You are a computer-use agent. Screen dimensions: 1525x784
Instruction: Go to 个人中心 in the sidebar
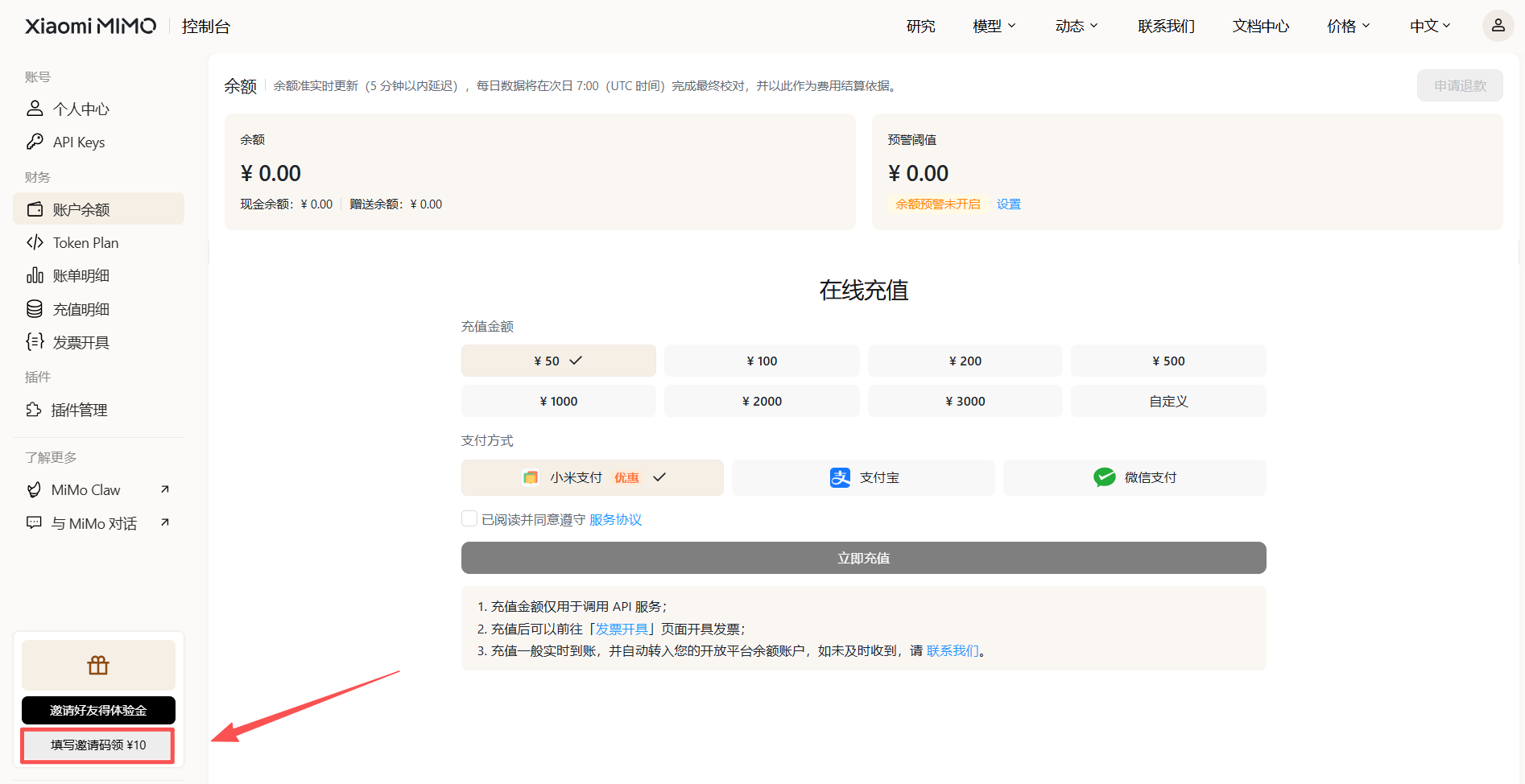[98, 109]
